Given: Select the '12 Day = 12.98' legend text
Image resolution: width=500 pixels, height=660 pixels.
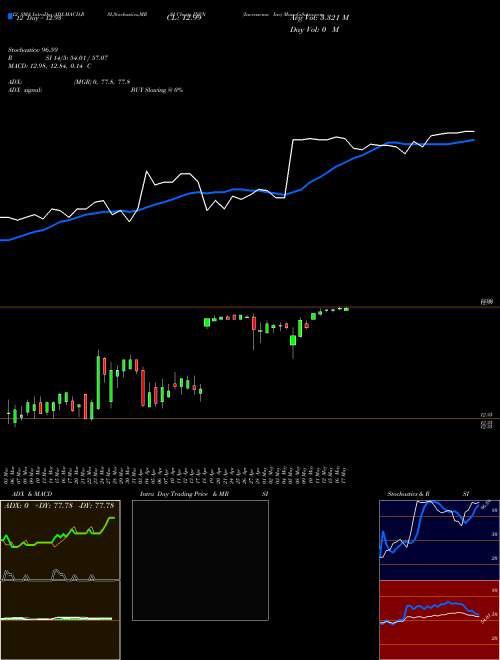Looking at the screenshot, I should [38, 18].
